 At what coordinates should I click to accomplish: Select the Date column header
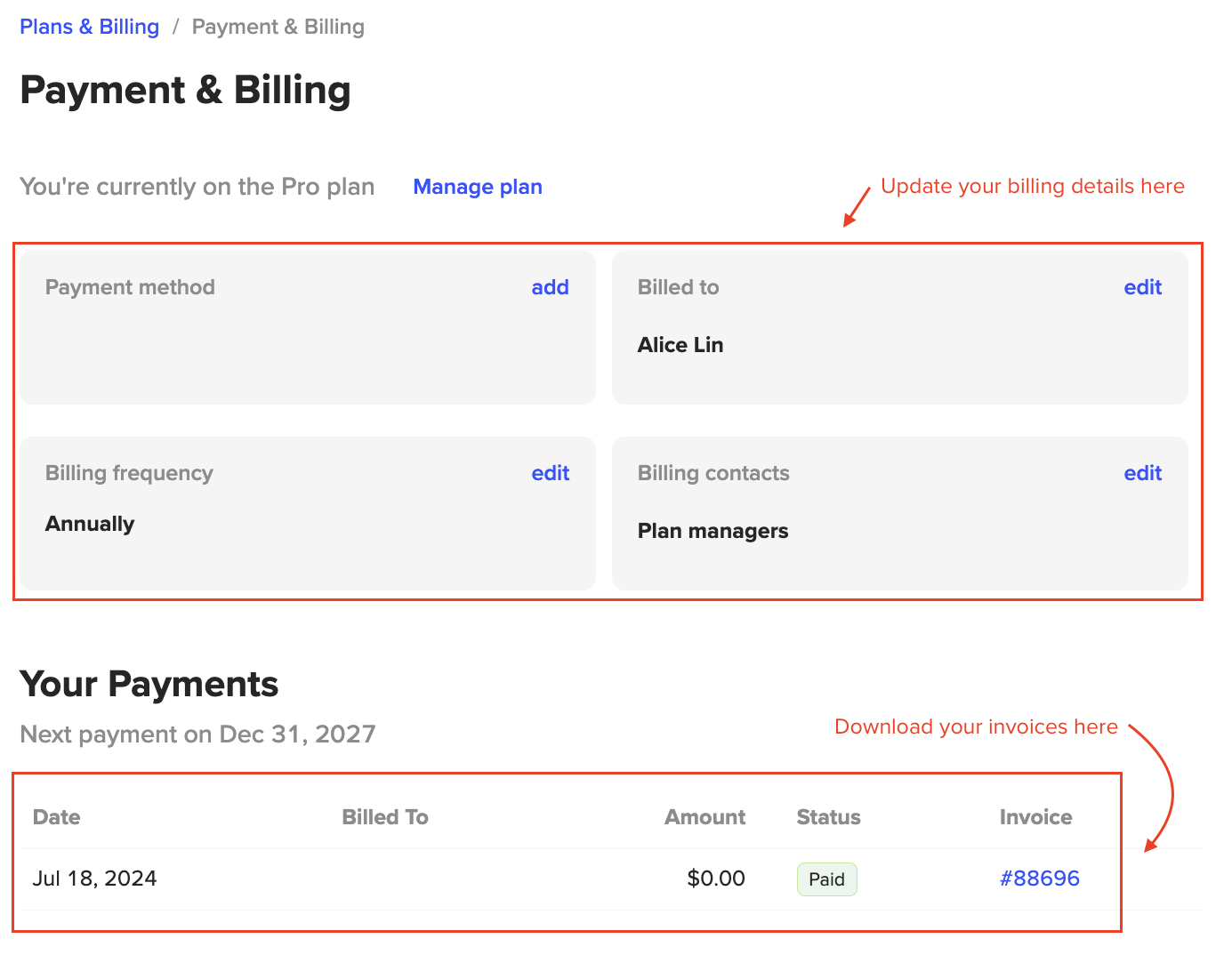[x=57, y=817]
